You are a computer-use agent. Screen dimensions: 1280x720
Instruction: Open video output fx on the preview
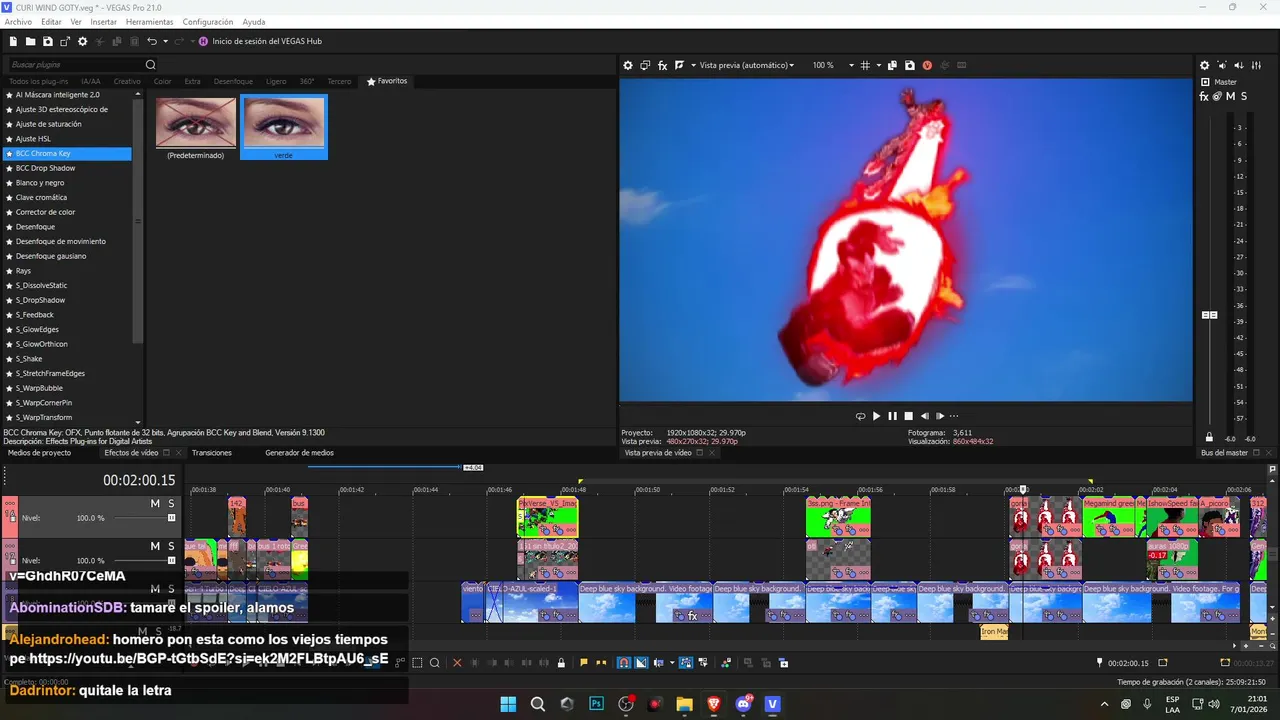662,65
